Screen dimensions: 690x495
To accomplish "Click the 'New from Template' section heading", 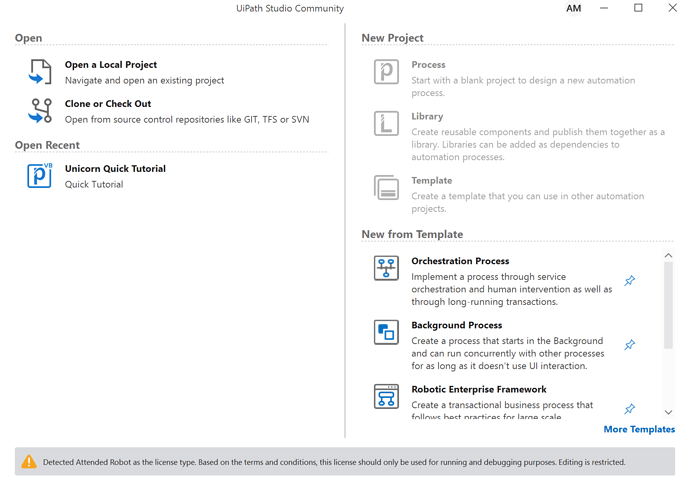I will click(x=412, y=235).
